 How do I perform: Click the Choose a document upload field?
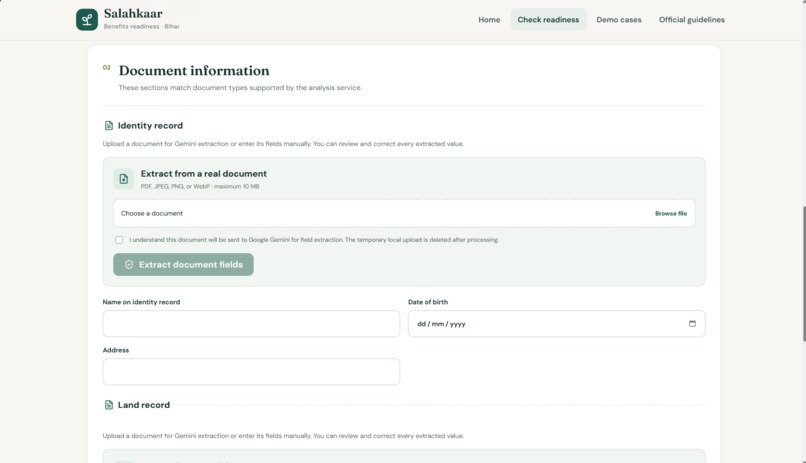[x=404, y=213]
